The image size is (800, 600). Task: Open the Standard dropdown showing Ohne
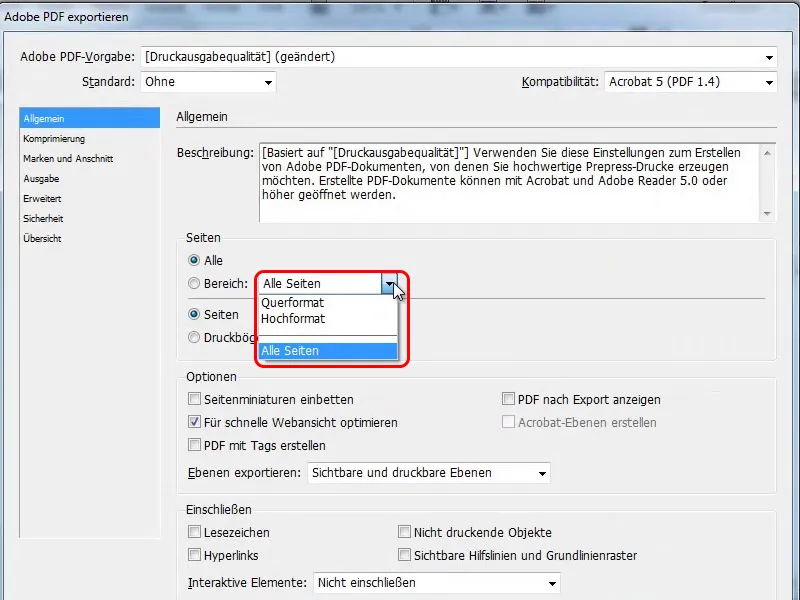pos(208,82)
